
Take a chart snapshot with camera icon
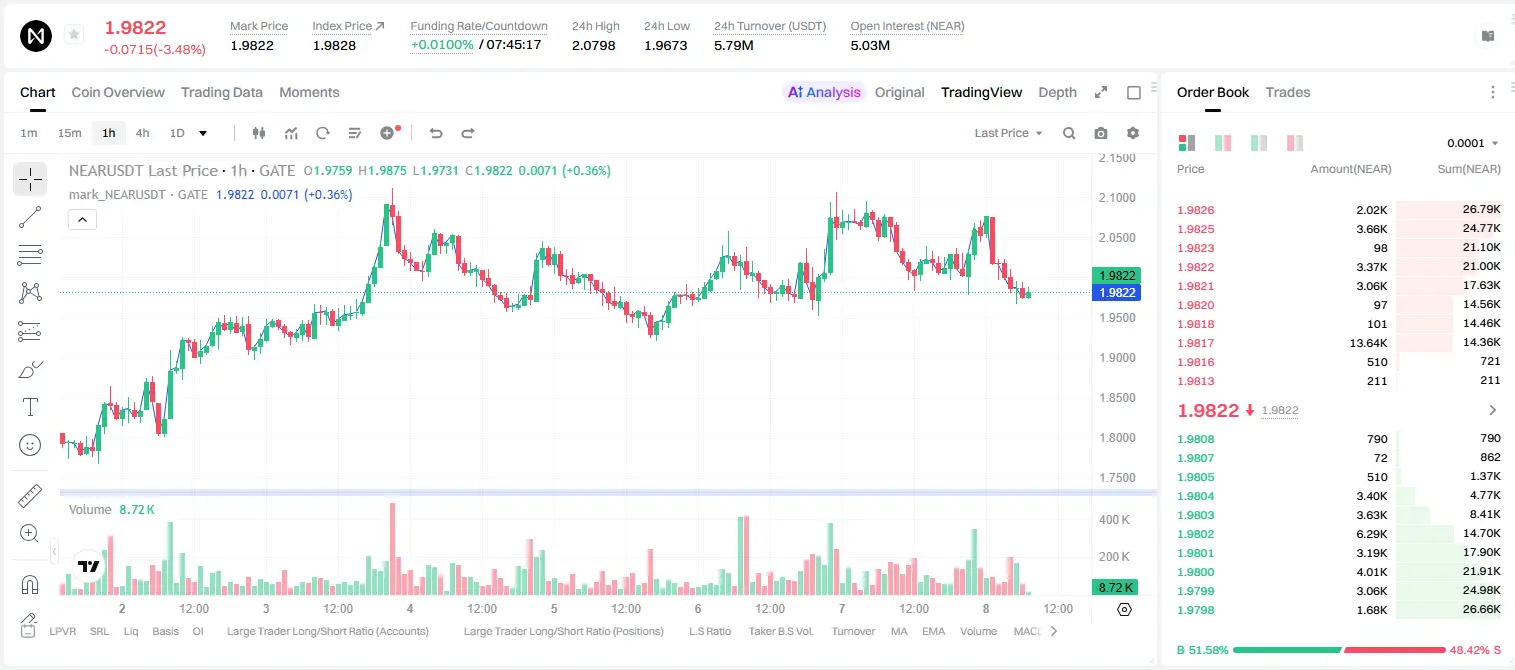pyautogui.click(x=1101, y=133)
